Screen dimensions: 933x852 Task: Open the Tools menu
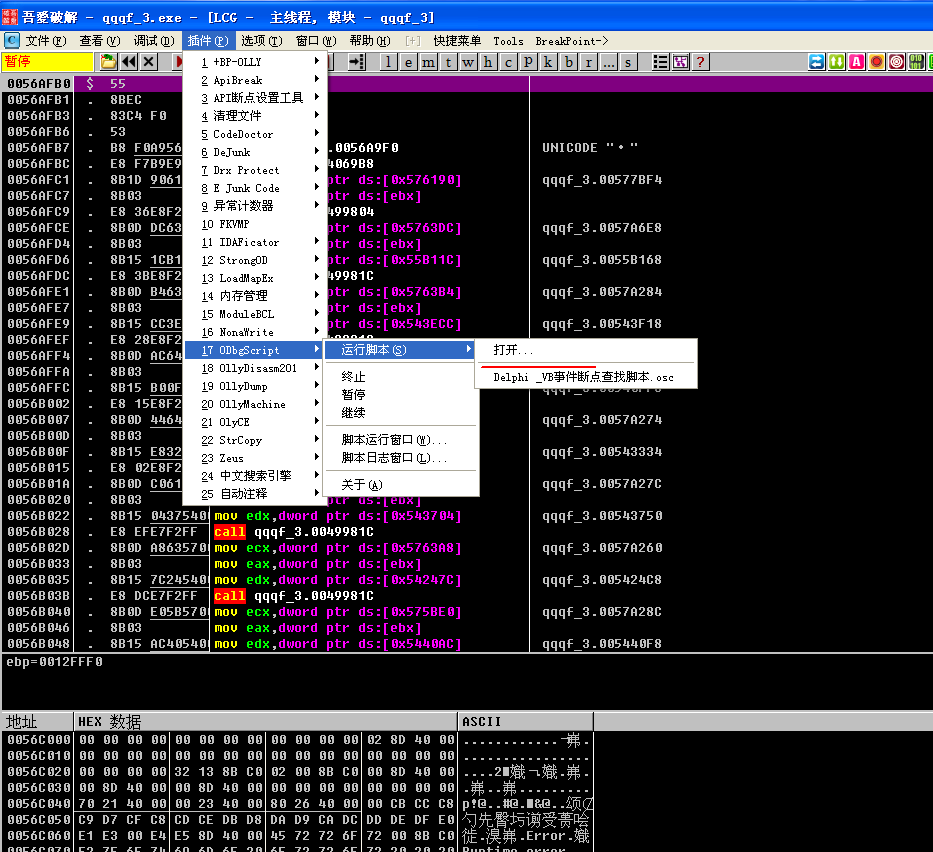[508, 41]
